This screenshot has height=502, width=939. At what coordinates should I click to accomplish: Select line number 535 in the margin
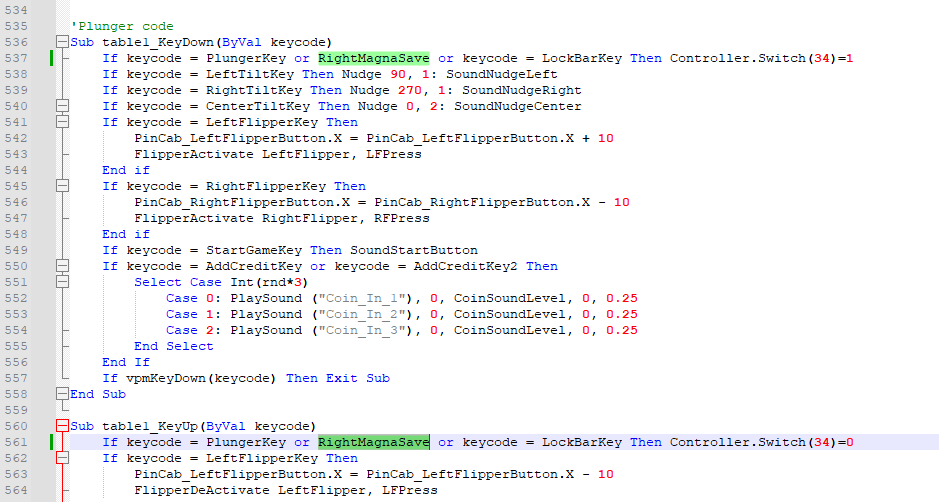click(x=16, y=26)
